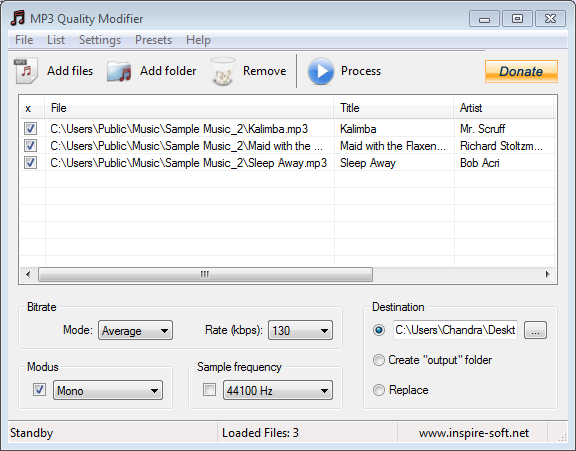This screenshot has width=576, height=451.
Task: Click the Add files MP3 icon
Action: point(26,71)
